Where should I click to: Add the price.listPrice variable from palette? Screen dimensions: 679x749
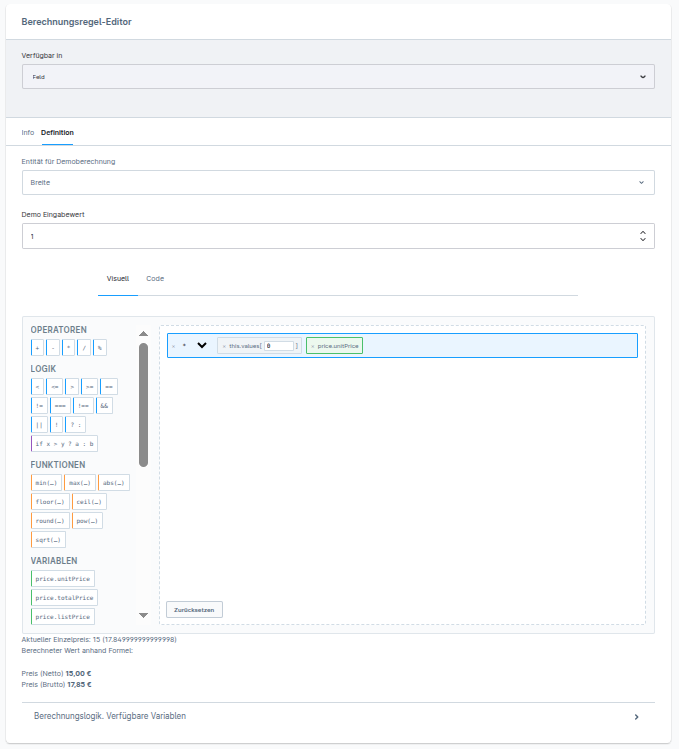coord(63,617)
